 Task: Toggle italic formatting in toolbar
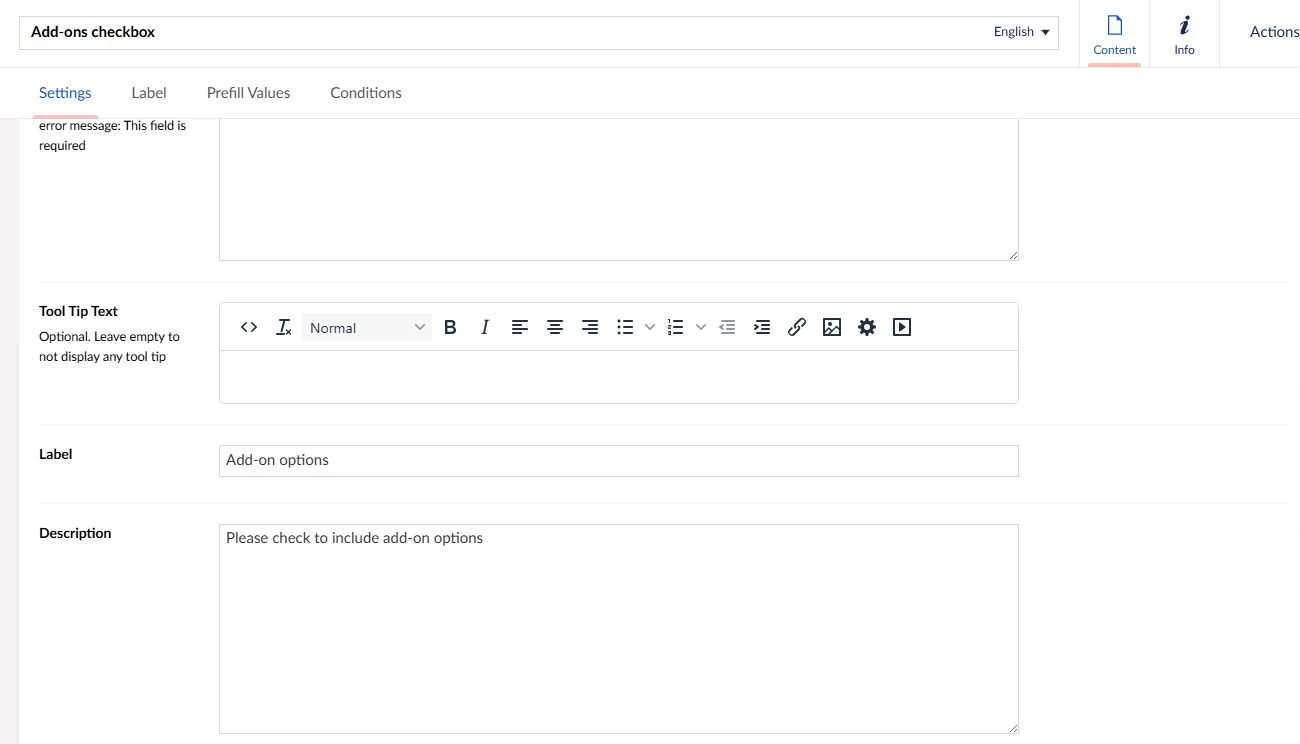485,327
